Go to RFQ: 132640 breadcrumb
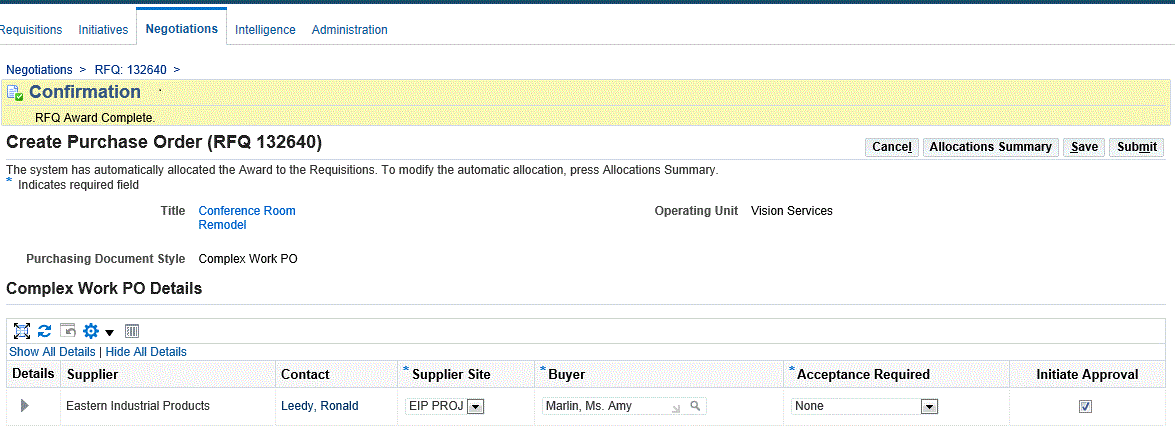 [132, 70]
